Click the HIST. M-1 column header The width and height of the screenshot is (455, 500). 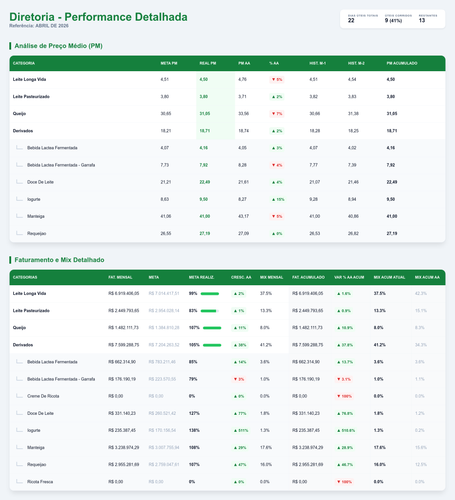(318, 63)
